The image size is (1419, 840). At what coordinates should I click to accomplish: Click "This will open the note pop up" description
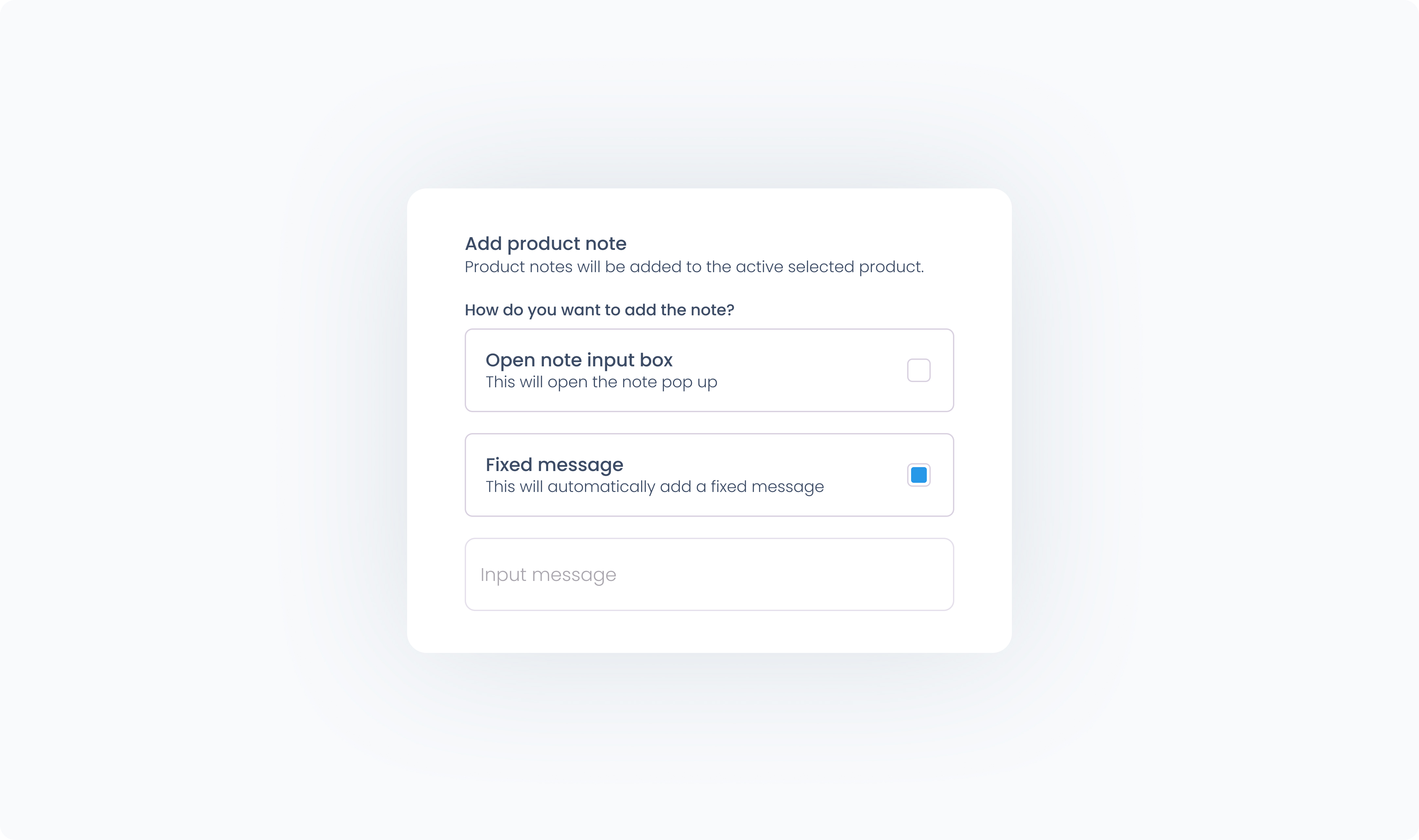(x=602, y=383)
